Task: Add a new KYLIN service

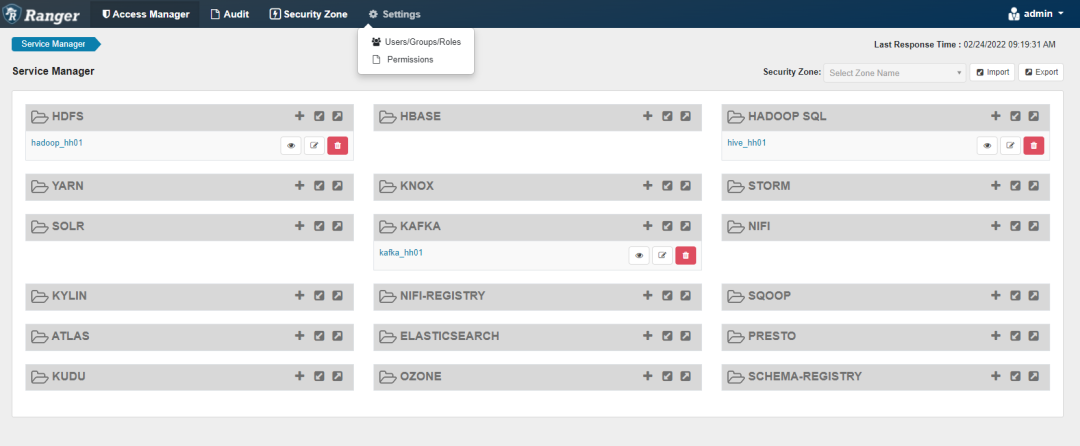Action: point(300,295)
